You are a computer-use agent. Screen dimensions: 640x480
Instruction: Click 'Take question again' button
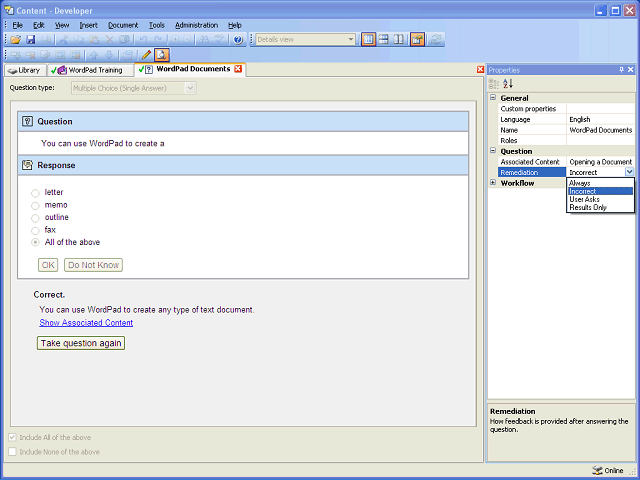81,343
